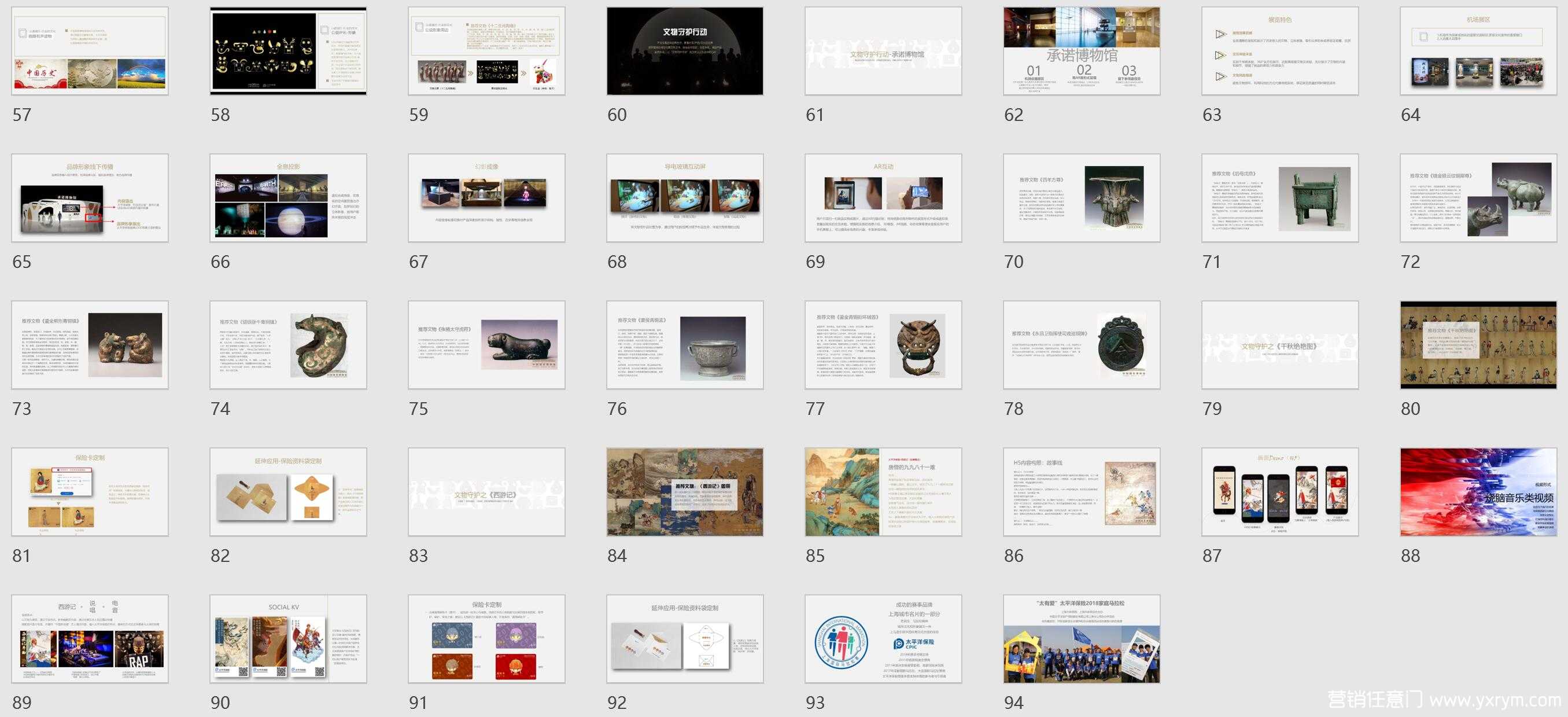The width and height of the screenshot is (1568, 717).
Task: Open slide 58 with black zodiac symbols
Action: pyautogui.click(x=289, y=51)
